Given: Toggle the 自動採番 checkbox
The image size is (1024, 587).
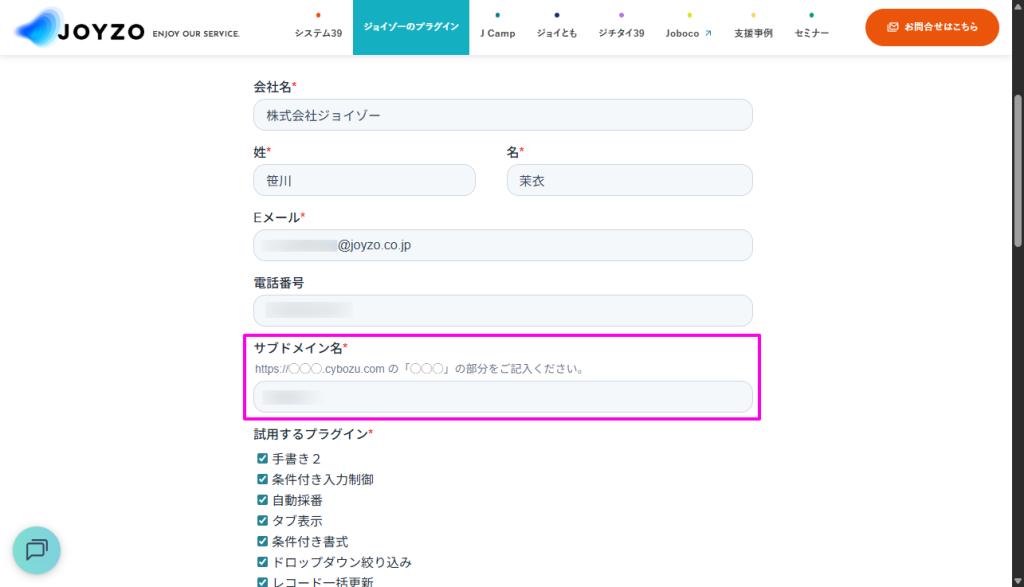Looking at the screenshot, I should (262, 500).
